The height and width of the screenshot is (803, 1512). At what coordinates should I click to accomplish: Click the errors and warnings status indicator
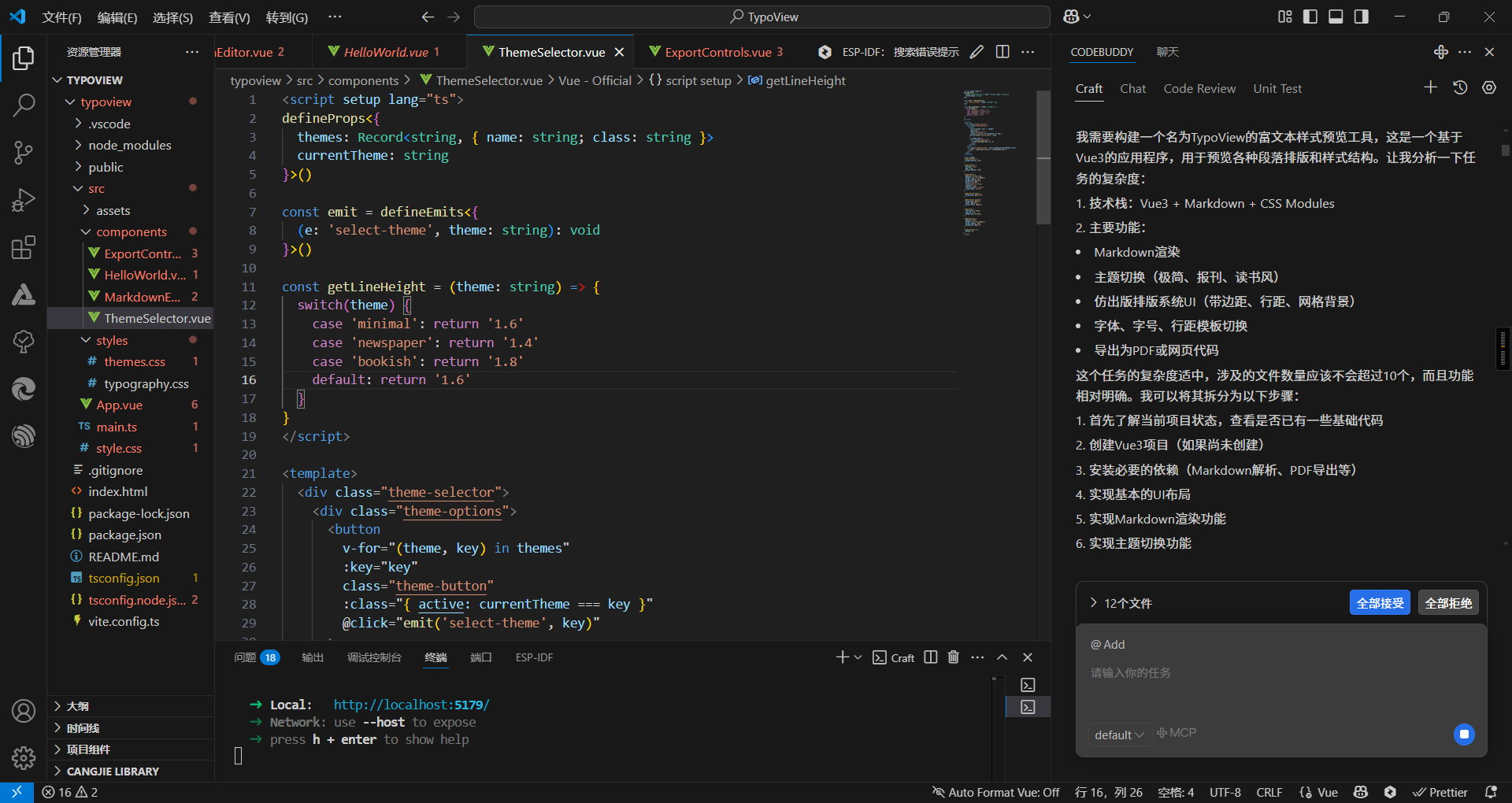tap(70, 792)
